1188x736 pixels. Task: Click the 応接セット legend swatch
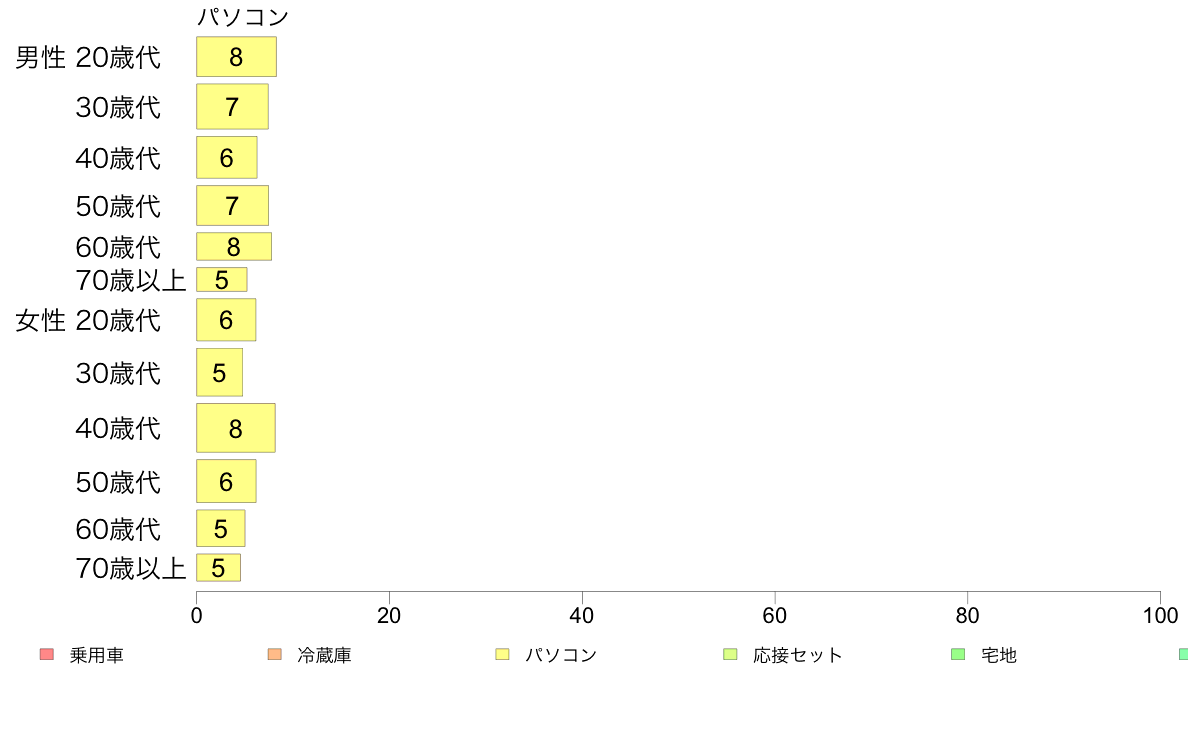click(730, 654)
